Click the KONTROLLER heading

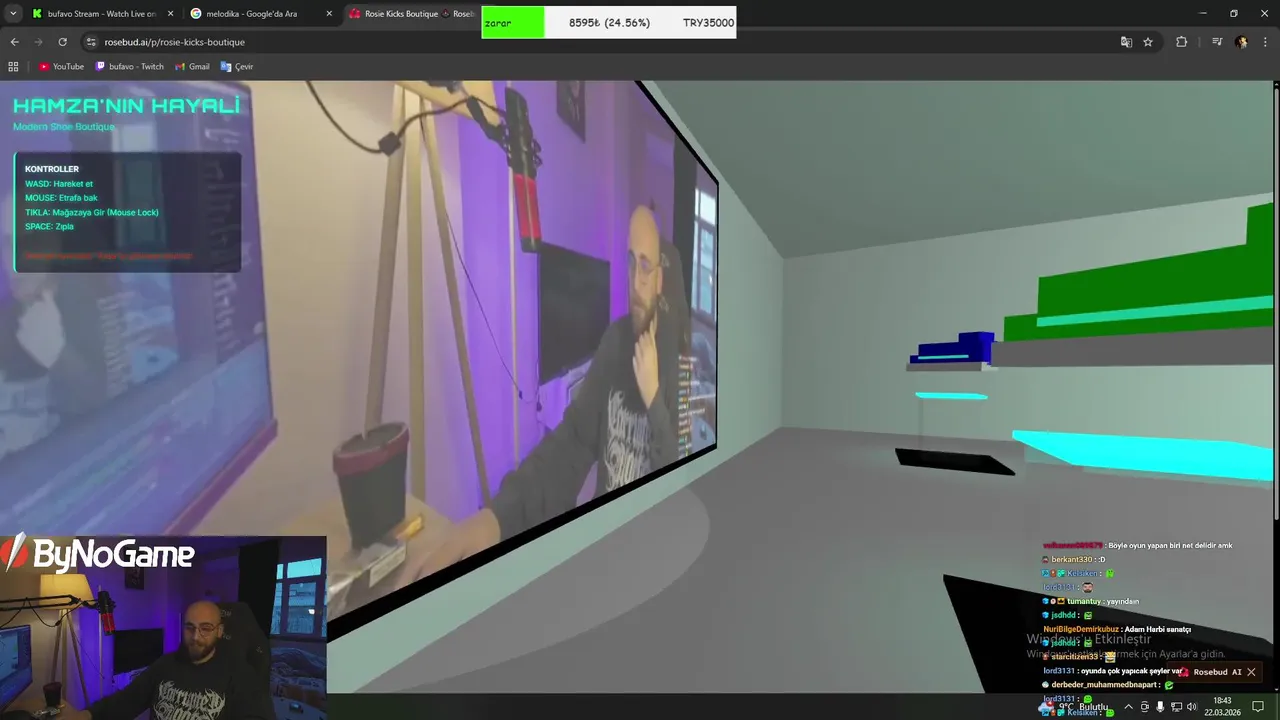pyautogui.click(x=52, y=169)
